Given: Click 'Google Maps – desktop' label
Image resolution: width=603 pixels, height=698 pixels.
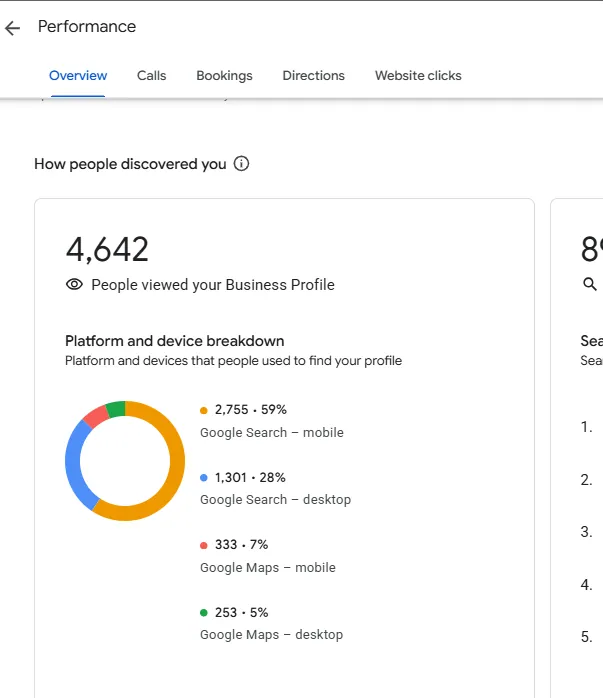Looking at the screenshot, I should coord(271,634).
